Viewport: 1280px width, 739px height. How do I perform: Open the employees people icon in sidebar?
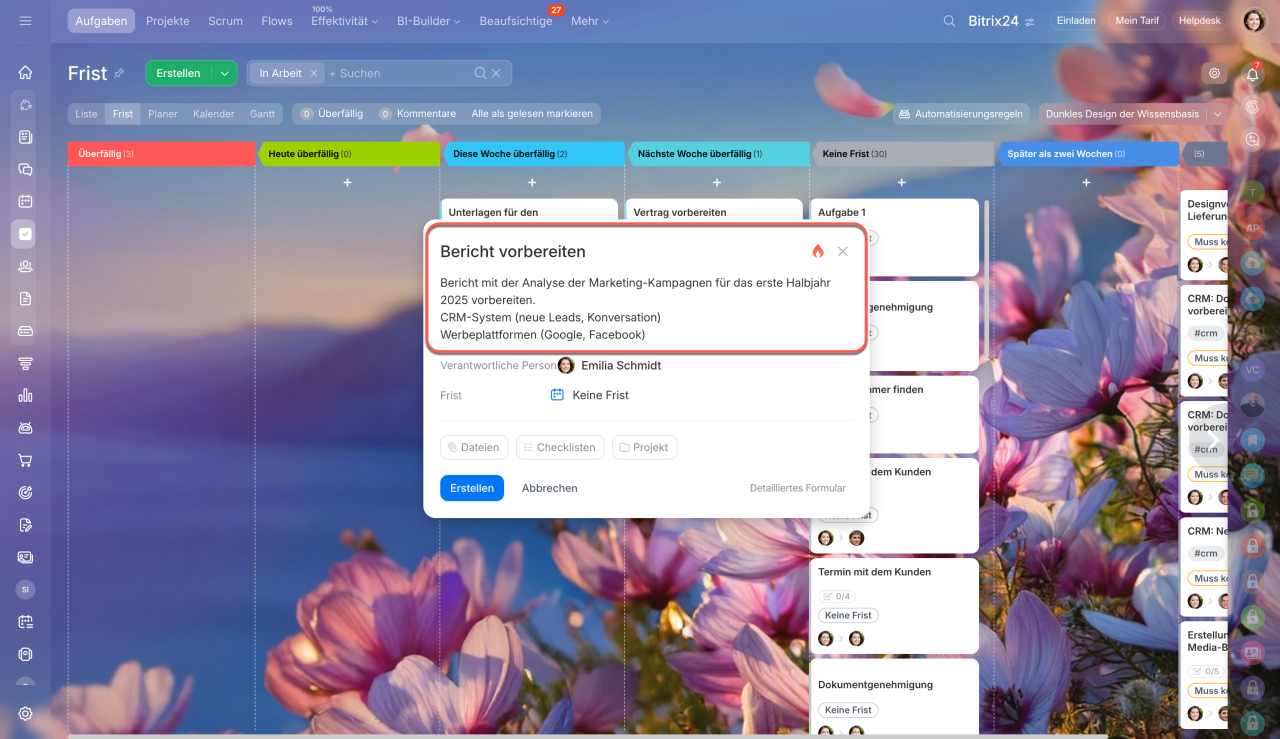[x=25, y=266]
